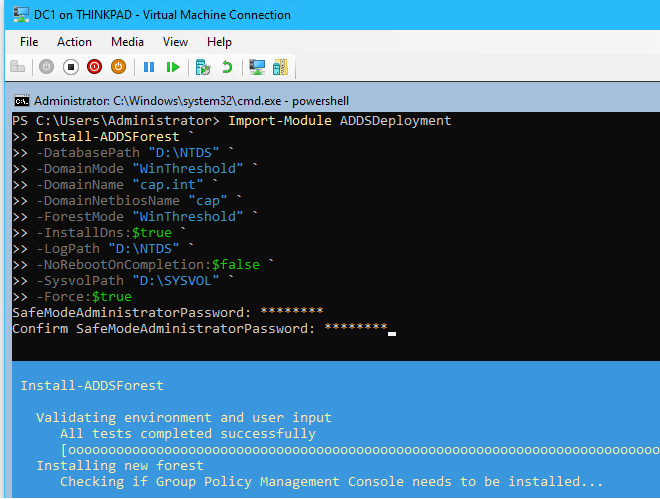The width and height of the screenshot is (660, 499).
Task: Click 'Import-Module ADDSDeployment' command text
Action: coord(340,121)
